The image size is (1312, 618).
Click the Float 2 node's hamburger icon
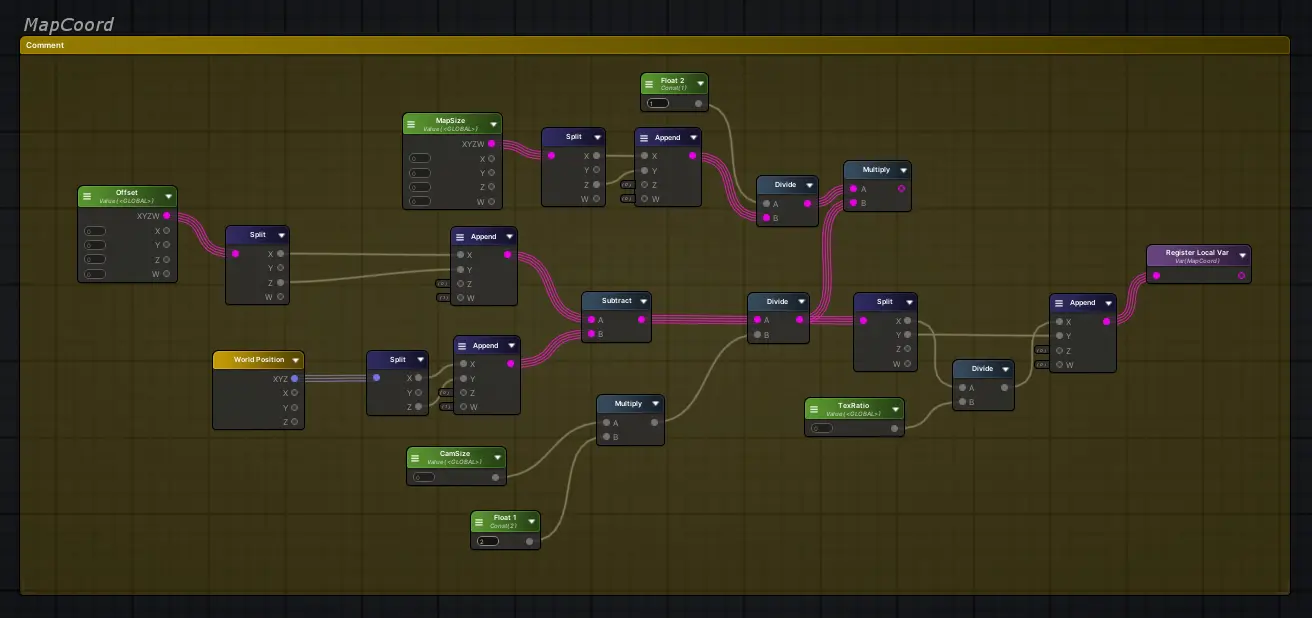pyautogui.click(x=650, y=84)
